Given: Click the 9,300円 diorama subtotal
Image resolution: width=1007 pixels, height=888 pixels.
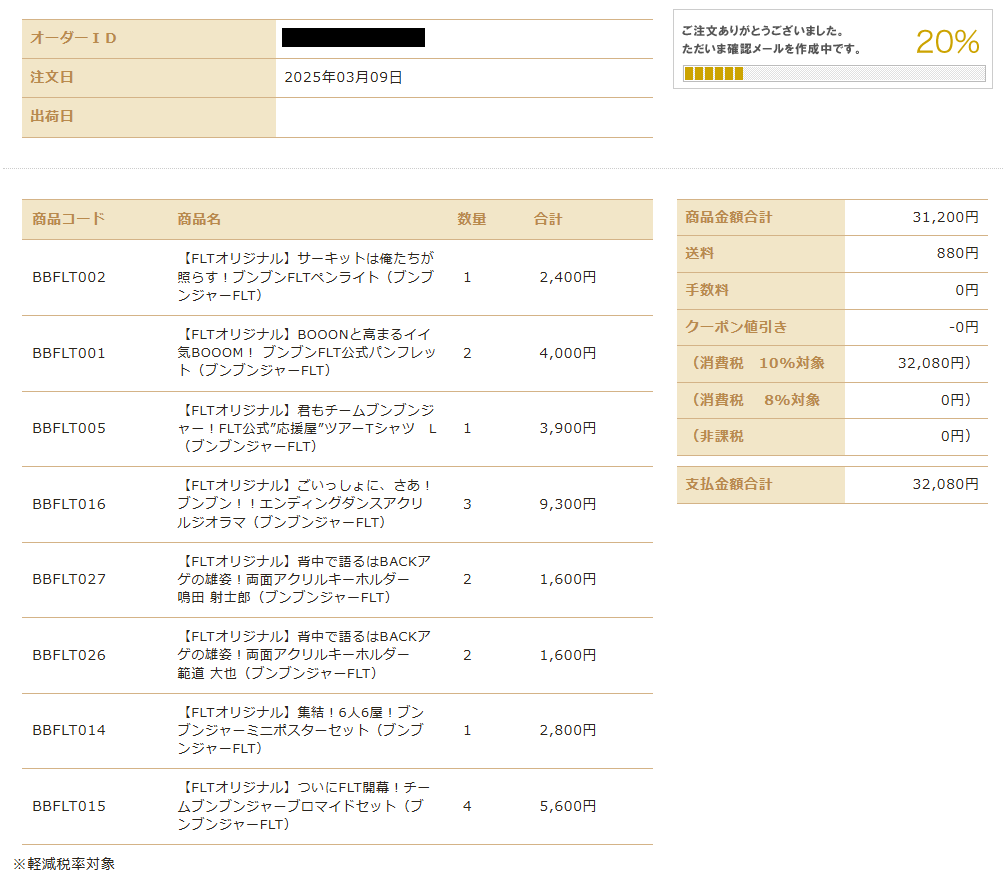Looking at the screenshot, I should 568,504.
